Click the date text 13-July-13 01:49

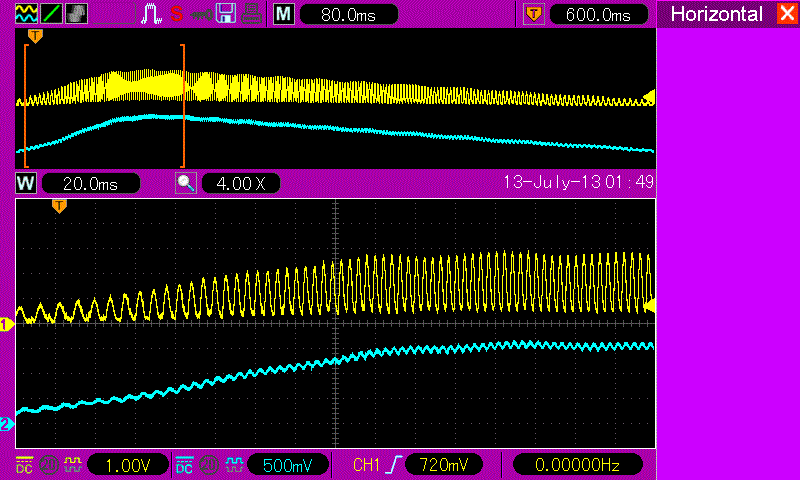(578, 182)
